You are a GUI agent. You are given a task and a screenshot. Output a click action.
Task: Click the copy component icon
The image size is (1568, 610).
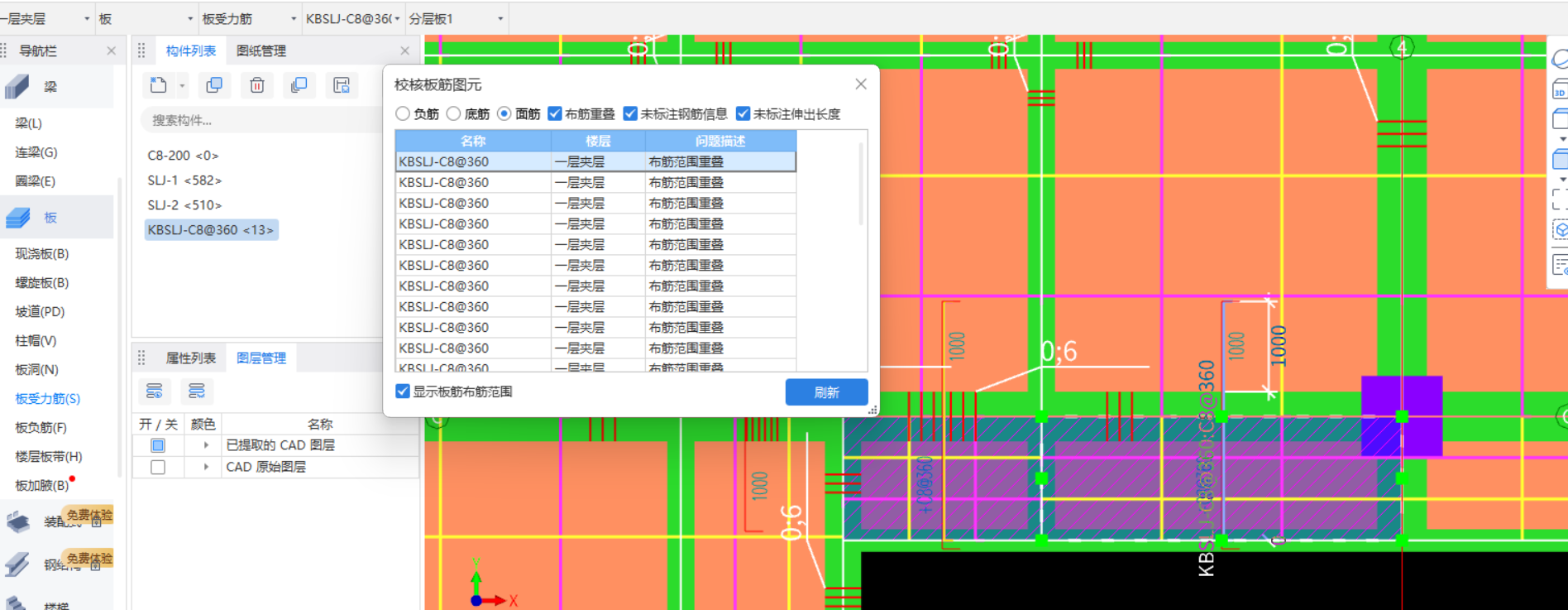tap(214, 84)
